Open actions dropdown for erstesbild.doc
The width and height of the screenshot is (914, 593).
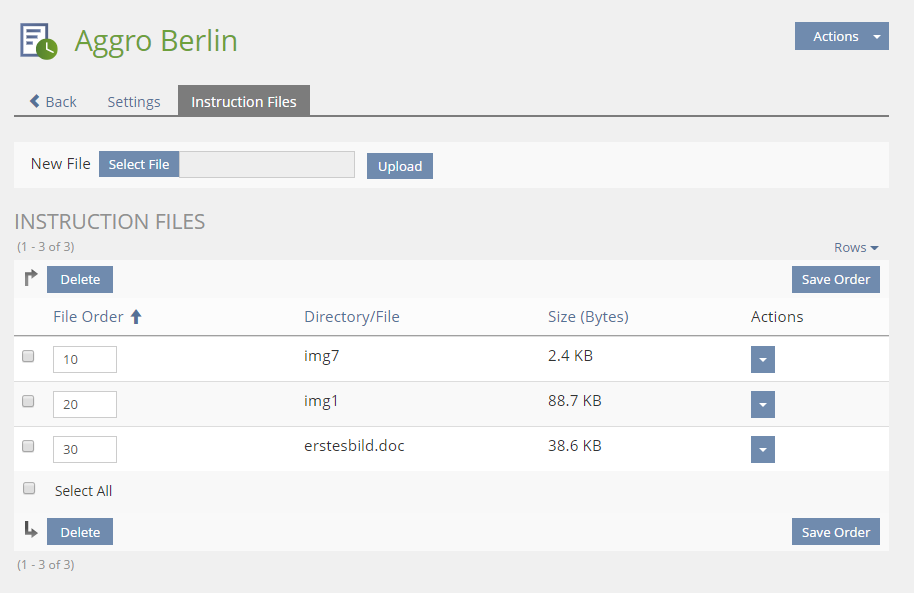tap(762, 450)
